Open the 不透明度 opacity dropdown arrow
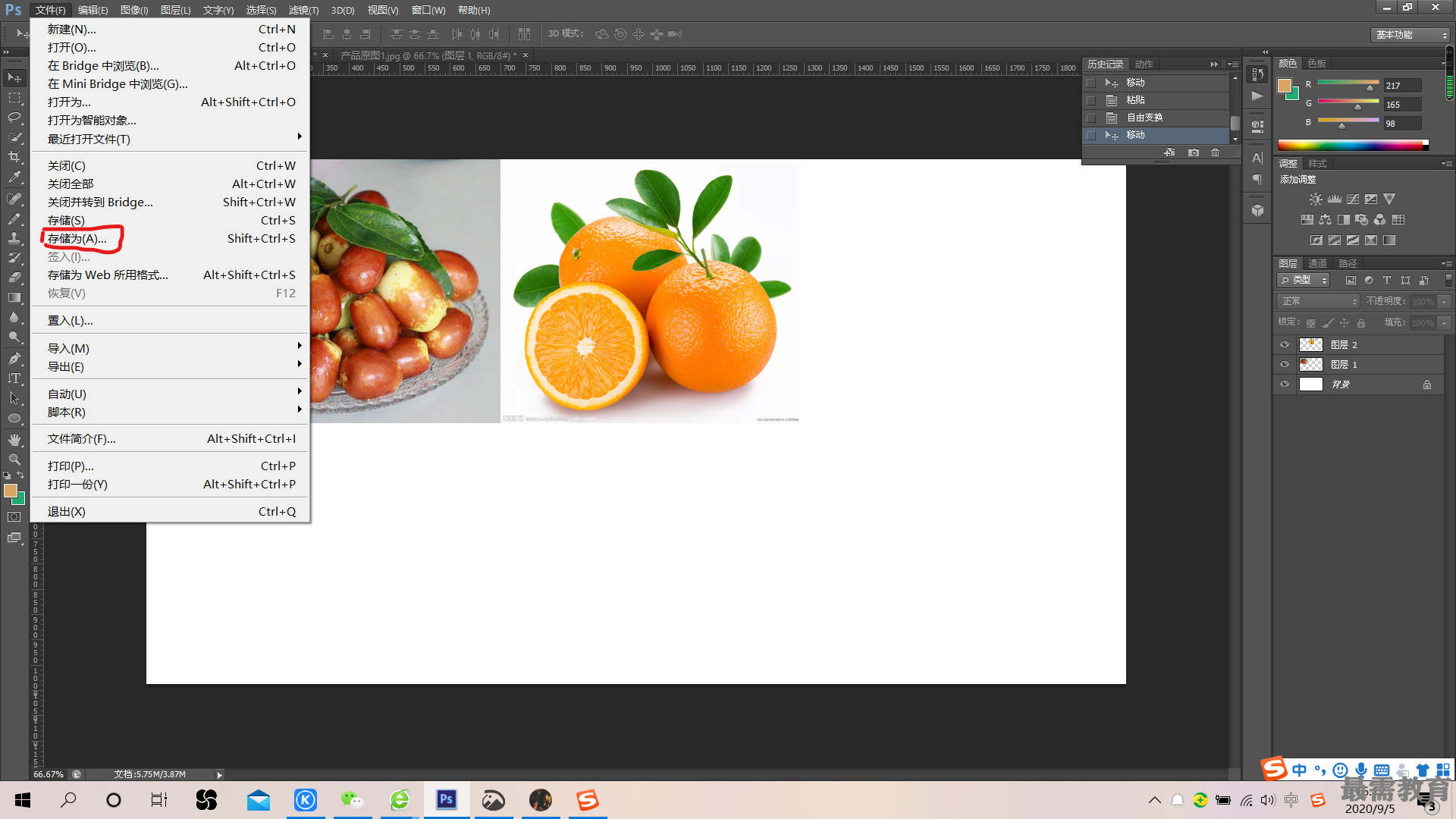 pos(1445,301)
